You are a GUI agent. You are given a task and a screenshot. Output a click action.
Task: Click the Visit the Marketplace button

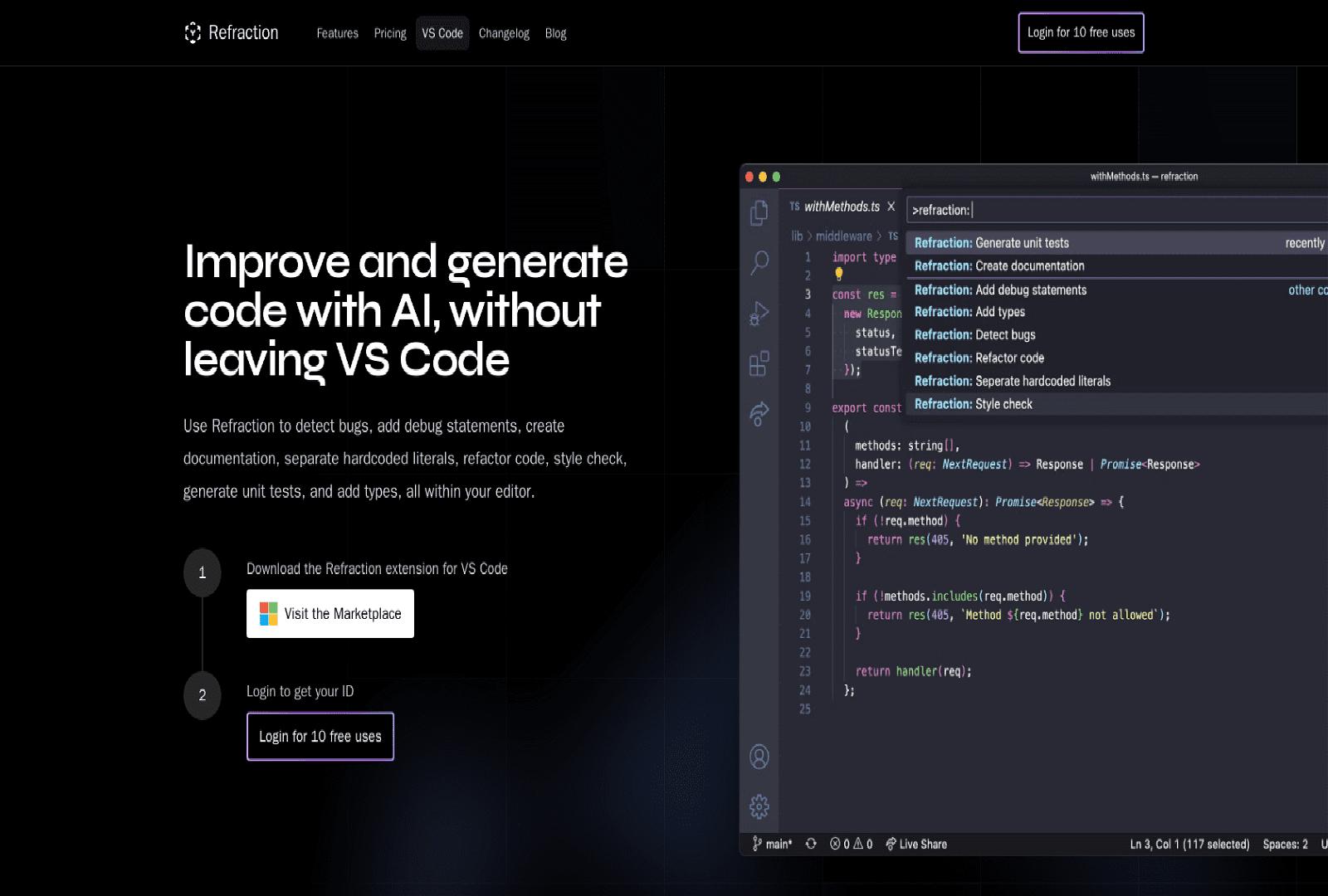coord(330,614)
